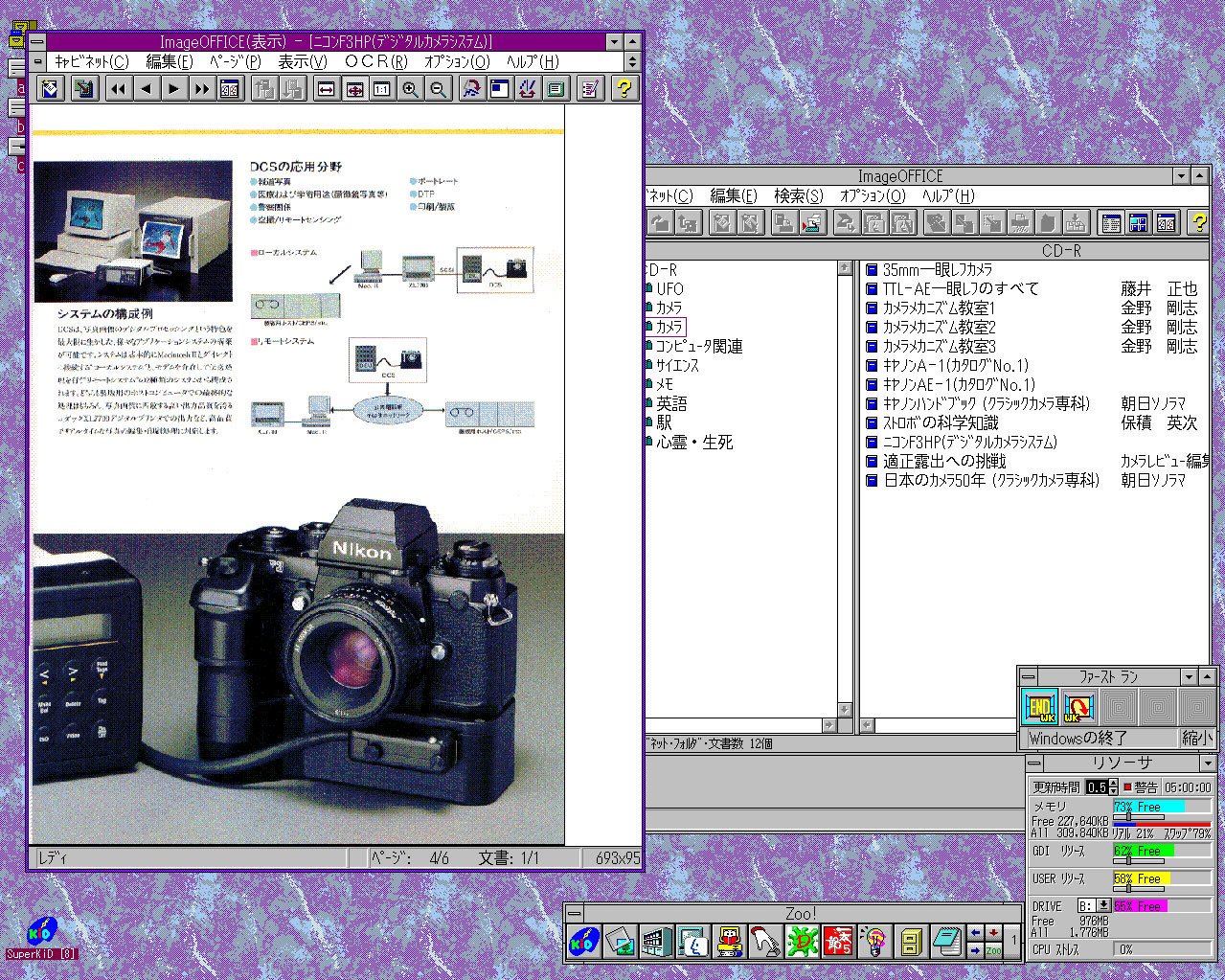
Task: Adjust 更新時間 spinner arrows
Action: (x=1113, y=787)
